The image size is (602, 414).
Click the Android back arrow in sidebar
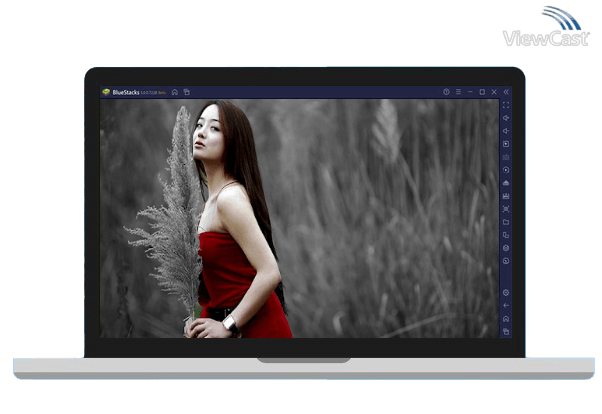(506, 306)
